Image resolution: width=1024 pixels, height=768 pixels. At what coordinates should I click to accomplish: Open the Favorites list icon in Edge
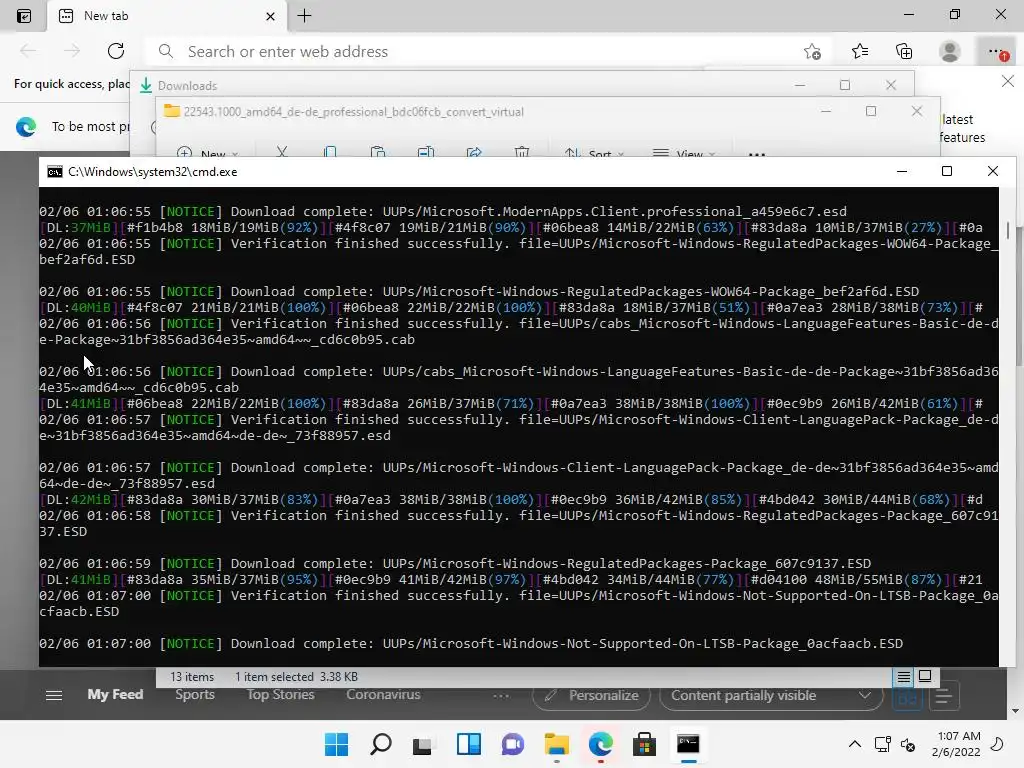859,52
